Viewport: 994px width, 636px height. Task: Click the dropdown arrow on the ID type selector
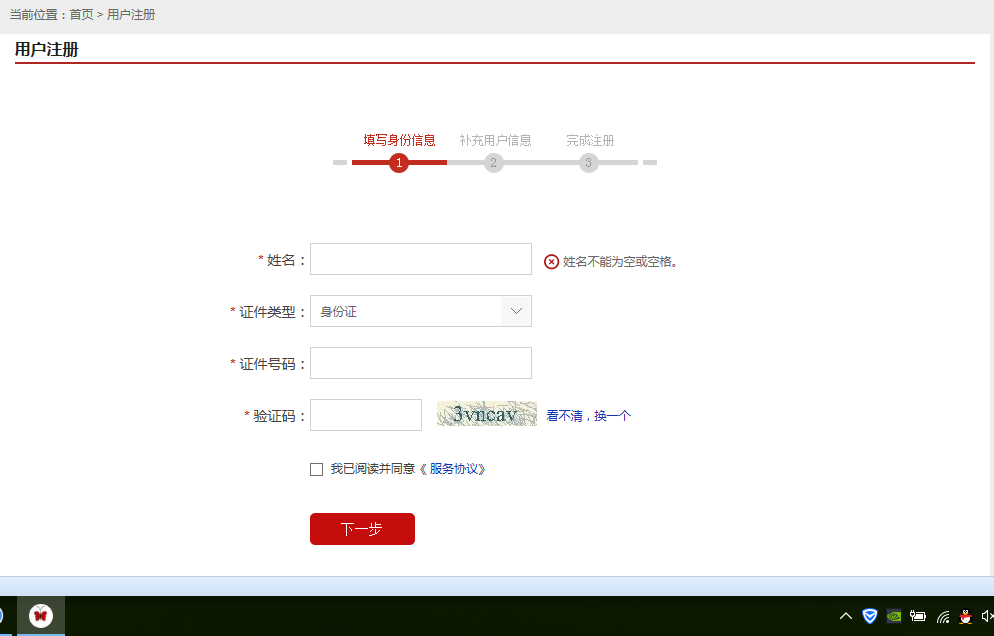[515, 311]
